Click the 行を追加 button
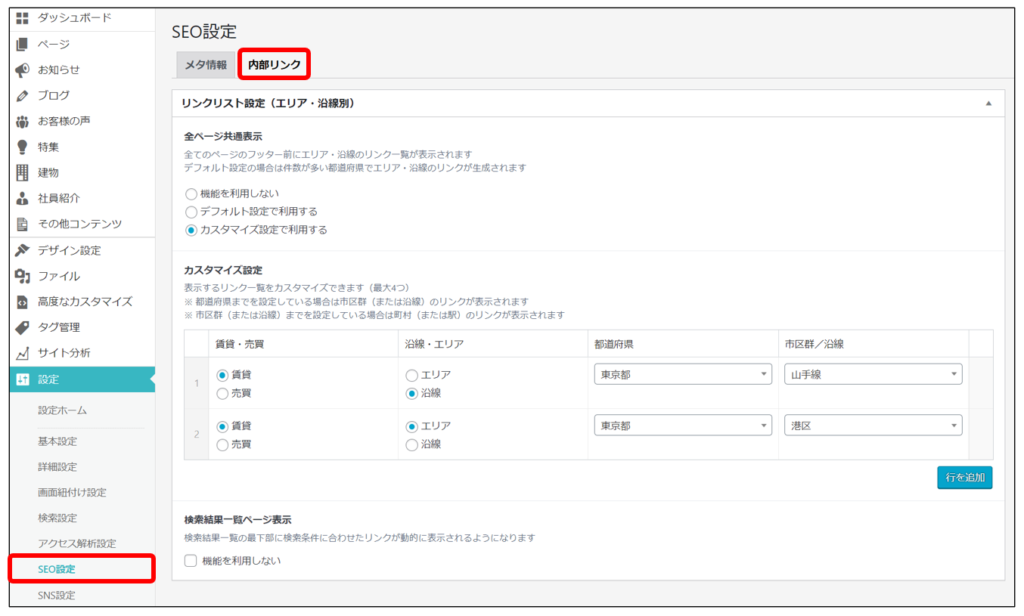Screen dimensions: 1024x616 (964, 478)
